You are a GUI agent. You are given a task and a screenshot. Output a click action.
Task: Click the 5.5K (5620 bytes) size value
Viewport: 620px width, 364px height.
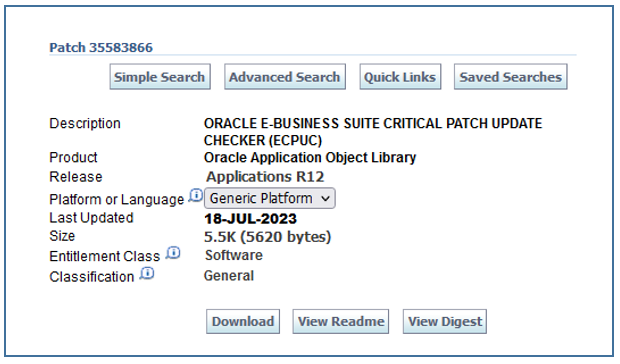[x=268, y=237]
